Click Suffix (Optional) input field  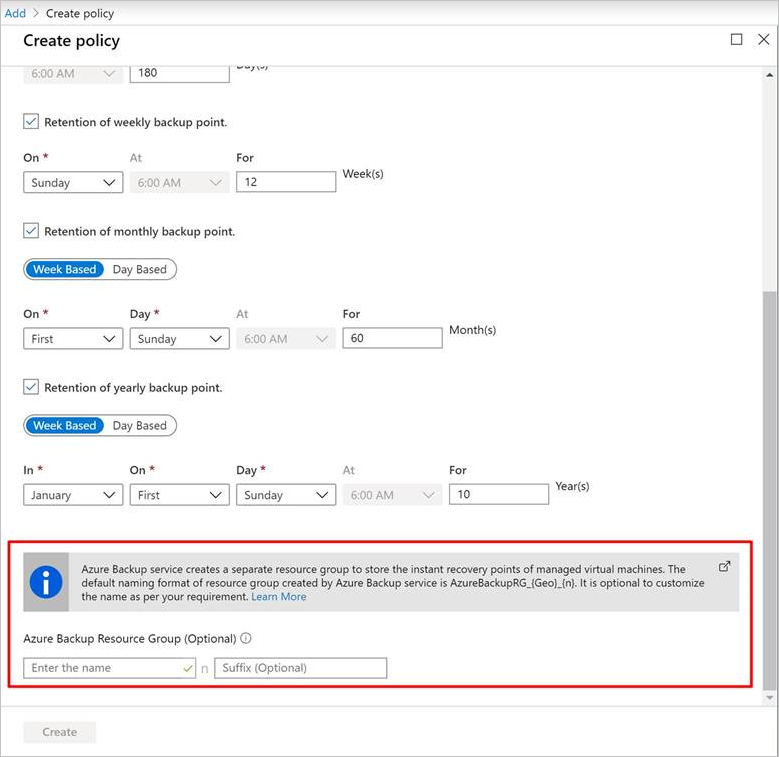point(301,668)
